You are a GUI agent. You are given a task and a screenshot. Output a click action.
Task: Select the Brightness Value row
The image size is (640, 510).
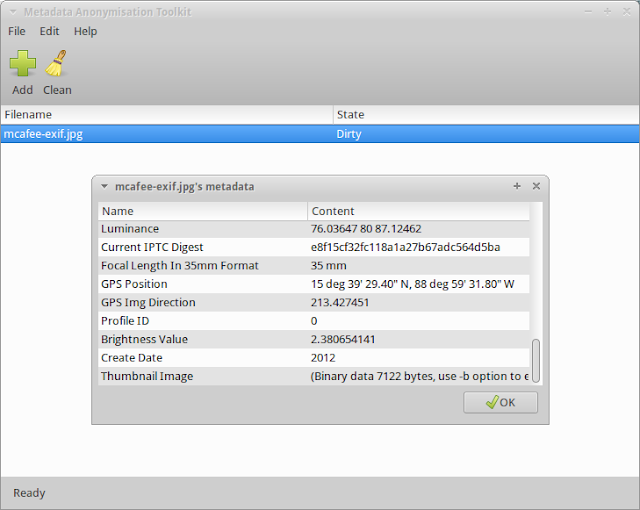[x=314, y=339]
